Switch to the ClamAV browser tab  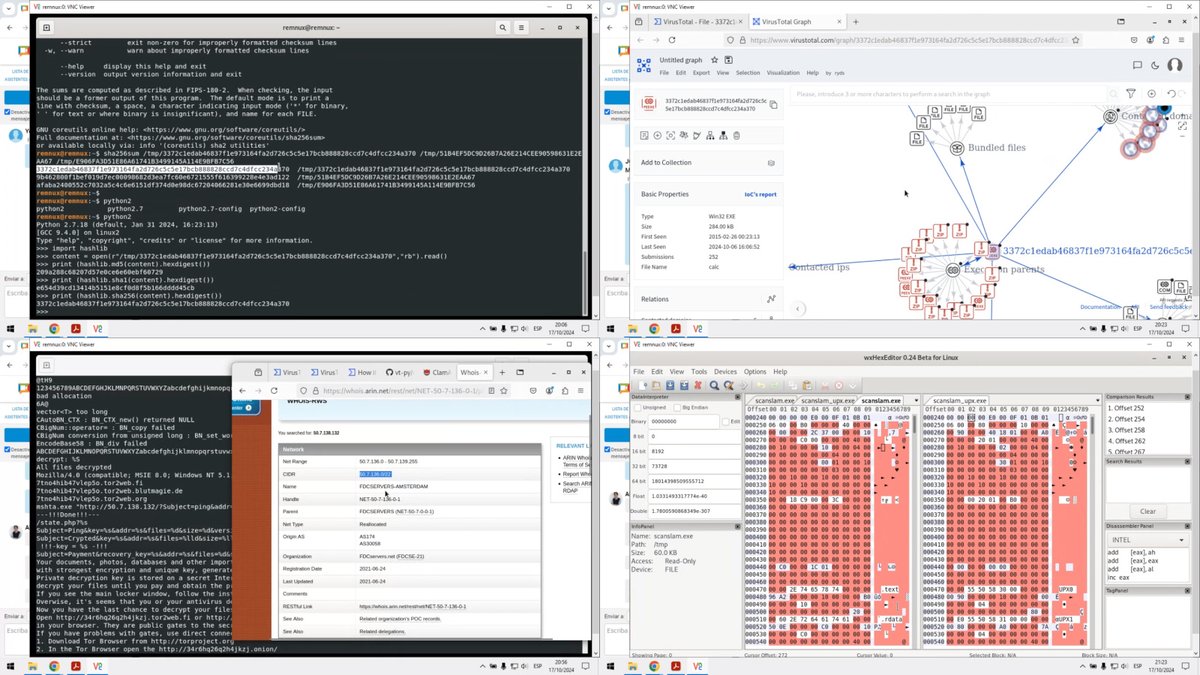coord(438,371)
